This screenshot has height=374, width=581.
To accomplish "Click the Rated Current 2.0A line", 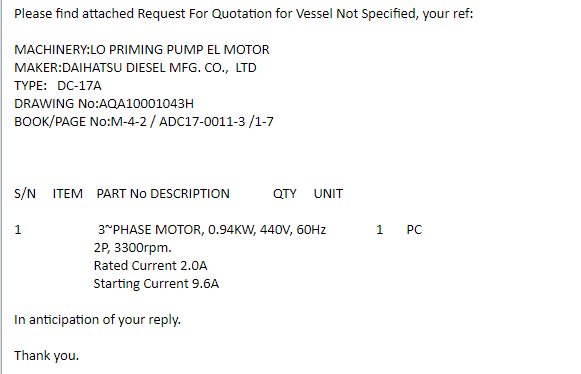I will click(150, 266).
